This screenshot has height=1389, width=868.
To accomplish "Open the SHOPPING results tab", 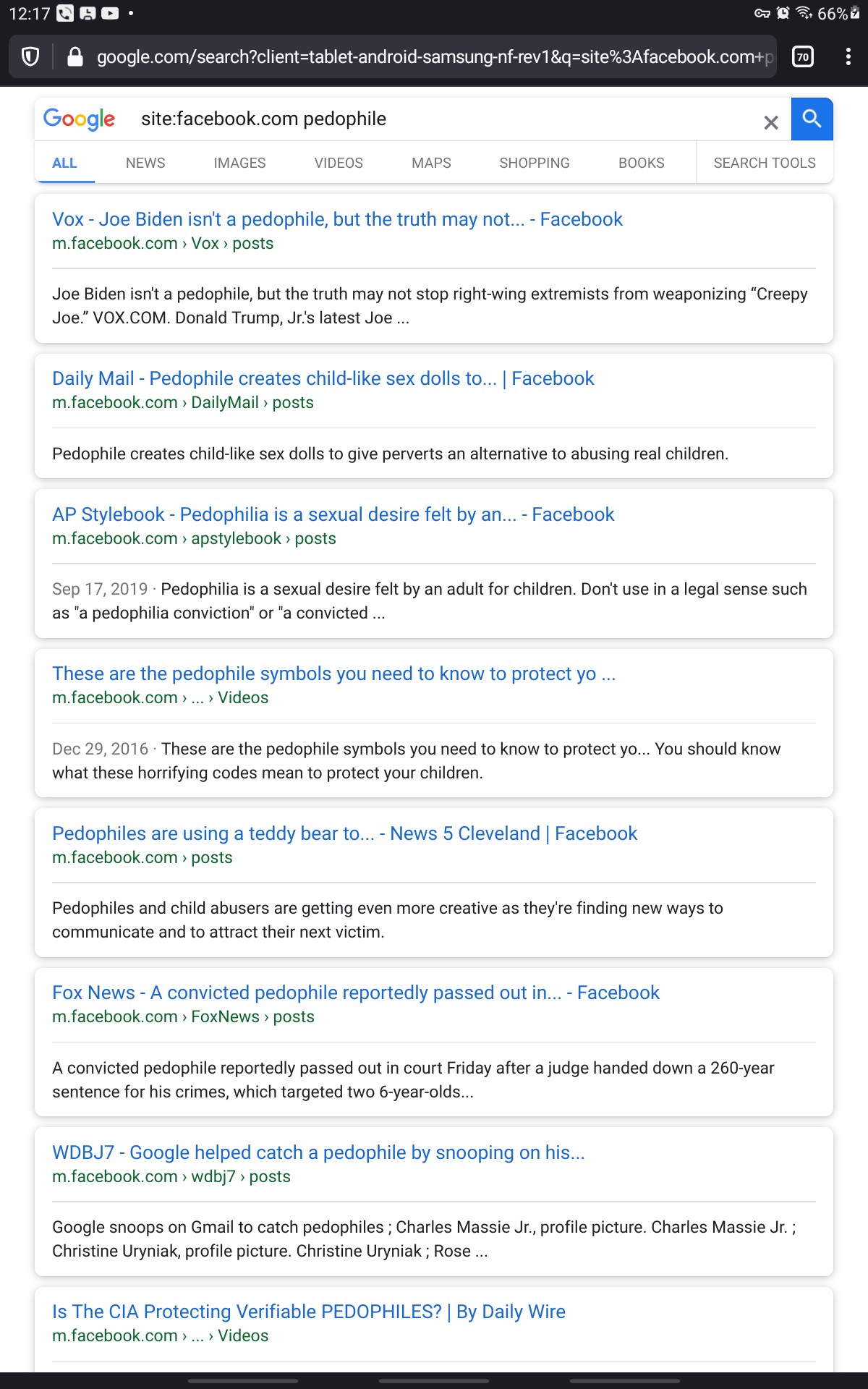I will tap(535, 163).
